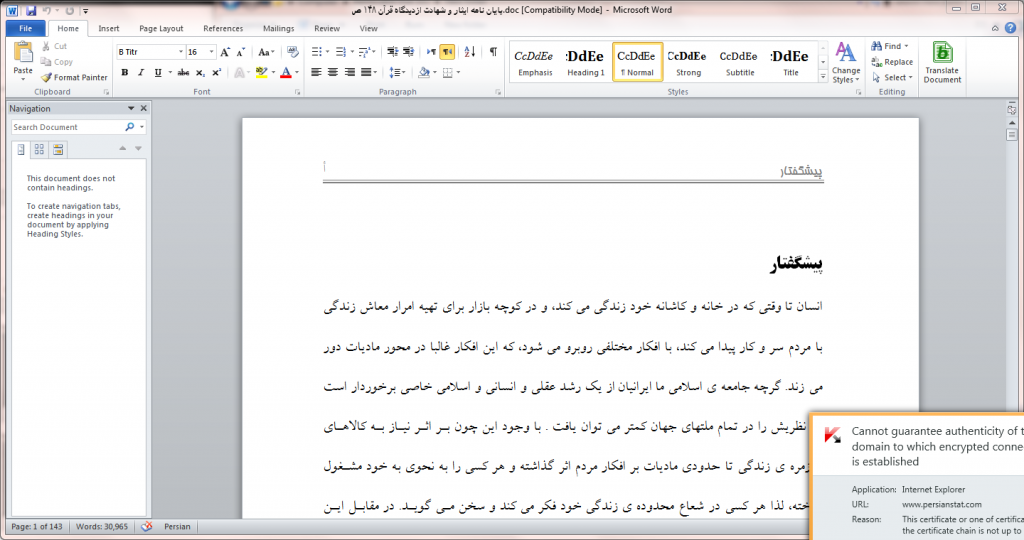Click the Replace icon in Editing group
The height and width of the screenshot is (540, 1024).
point(891,62)
